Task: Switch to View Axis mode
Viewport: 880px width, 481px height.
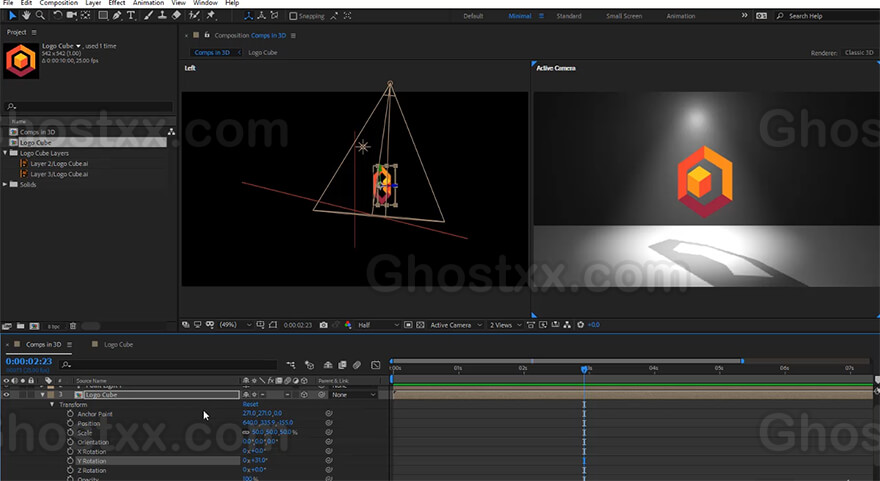Action: click(x=274, y=16)
